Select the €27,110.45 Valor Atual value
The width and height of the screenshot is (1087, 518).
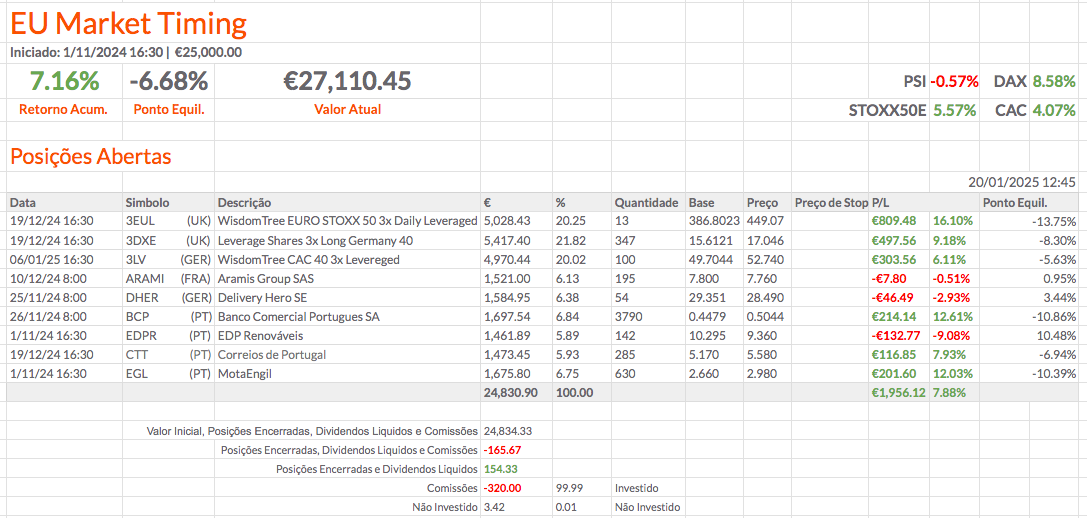[347, 81]
